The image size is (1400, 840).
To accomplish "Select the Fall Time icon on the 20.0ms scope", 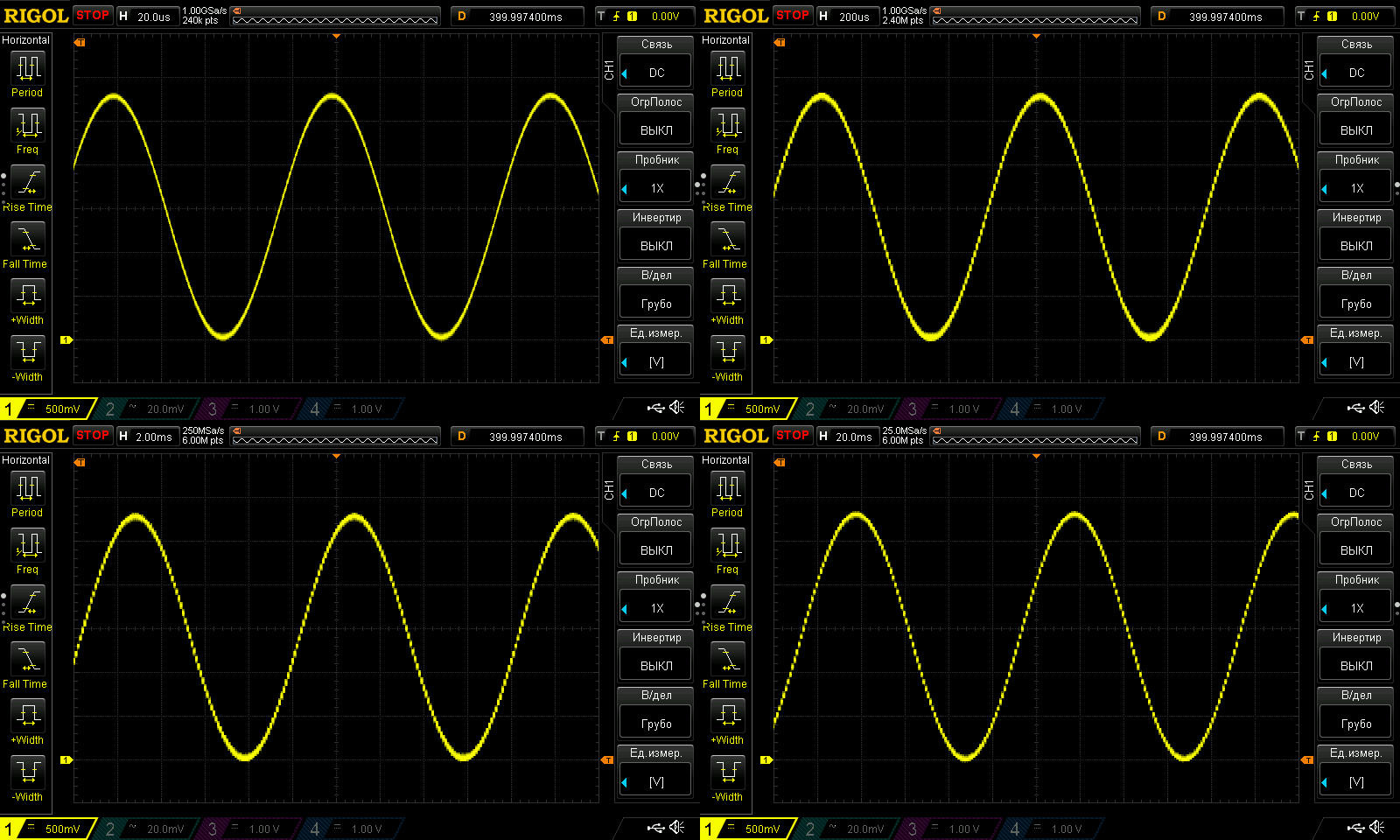I will coord(727,659).
